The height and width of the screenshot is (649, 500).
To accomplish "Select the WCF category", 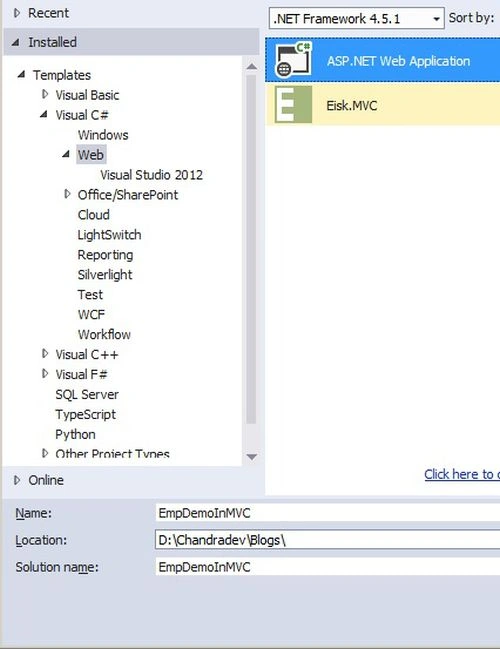I will [x=91, y=315].
